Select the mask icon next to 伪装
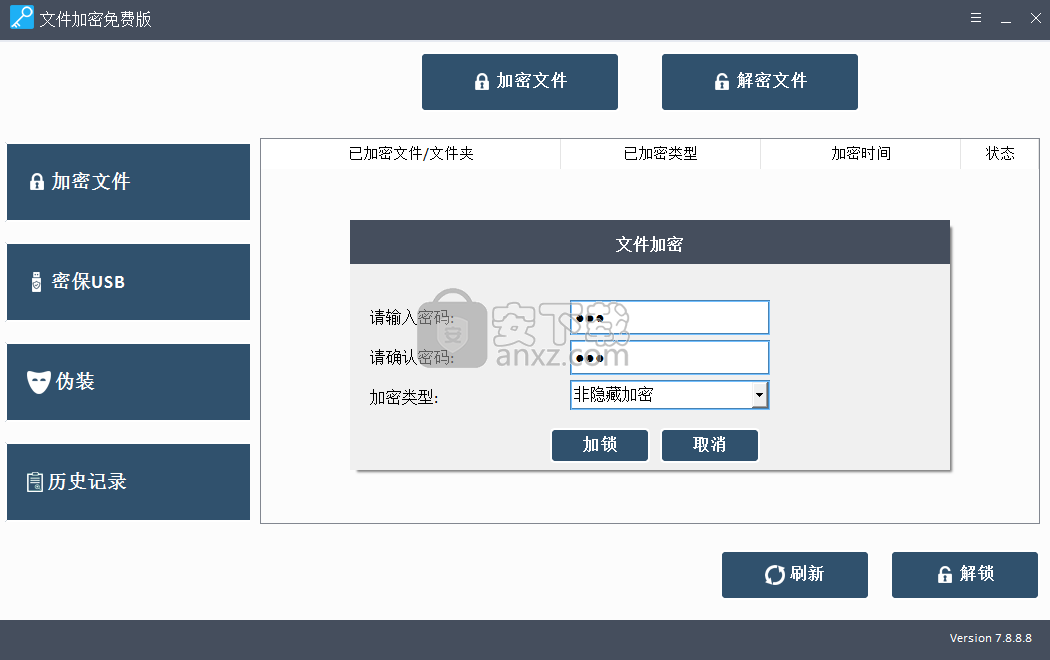 37,381
